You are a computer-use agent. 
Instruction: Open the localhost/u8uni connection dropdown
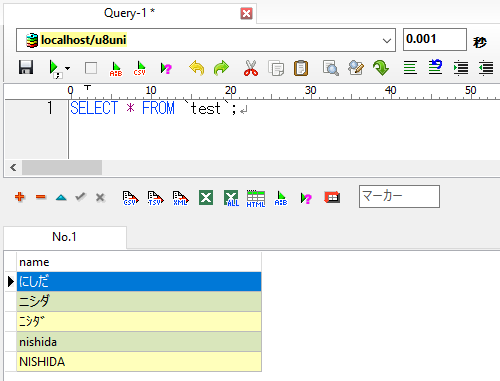click(x=387, y=40)
